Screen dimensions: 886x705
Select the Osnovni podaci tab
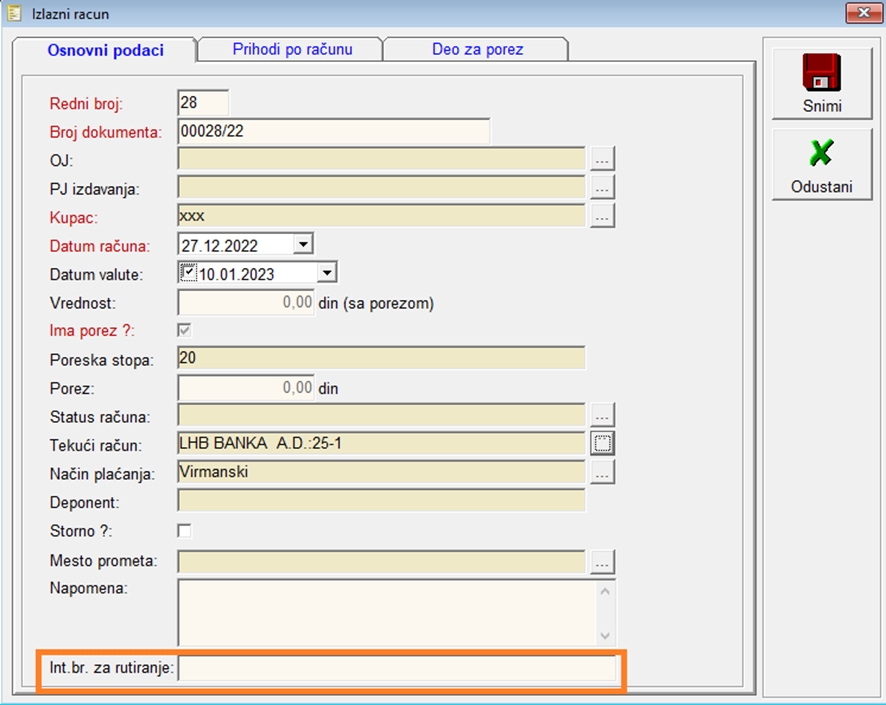click(x=105, y=50)
